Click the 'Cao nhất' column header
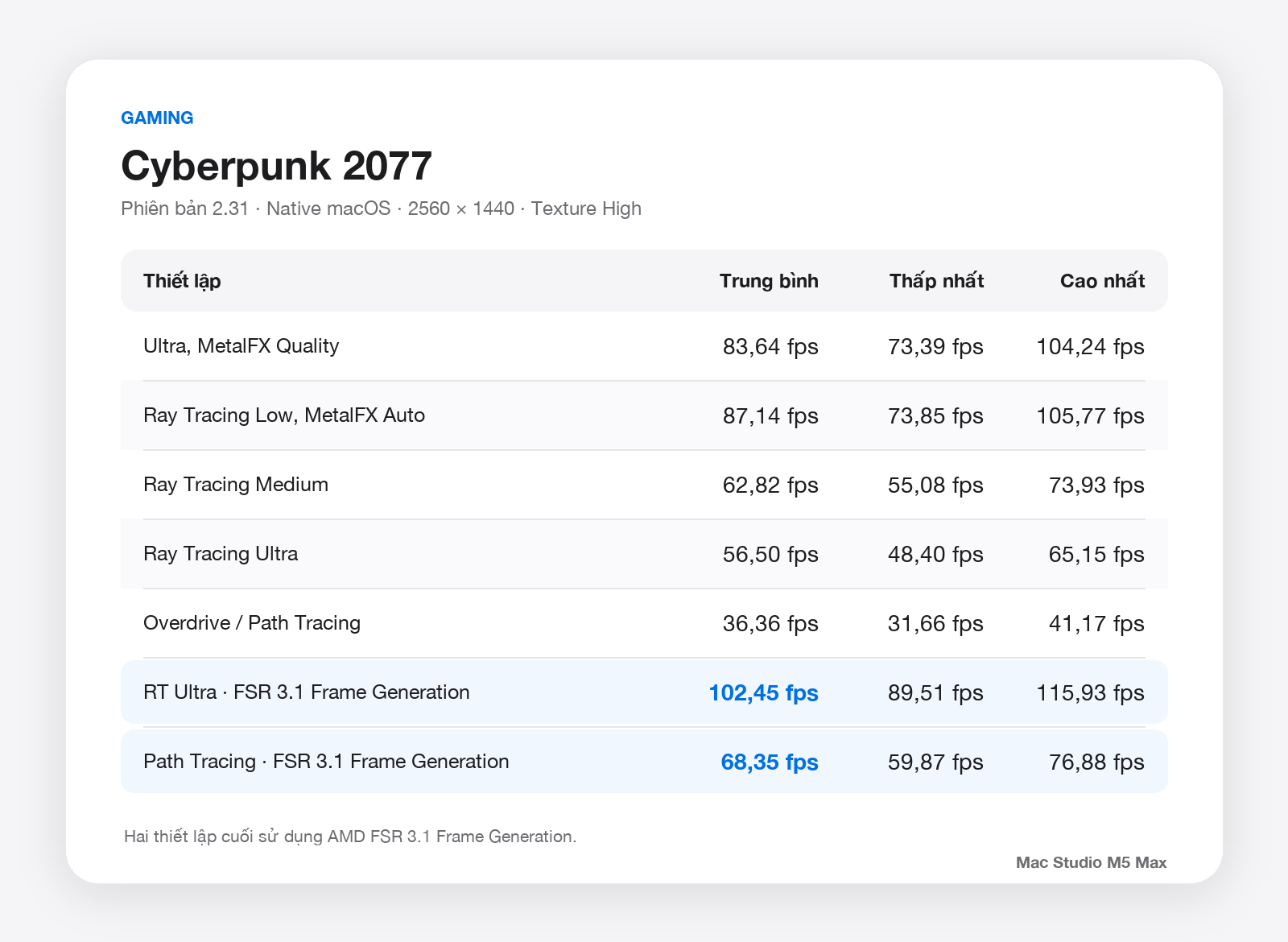Viewport: 1288px width, 942px height. (1102, 281)
